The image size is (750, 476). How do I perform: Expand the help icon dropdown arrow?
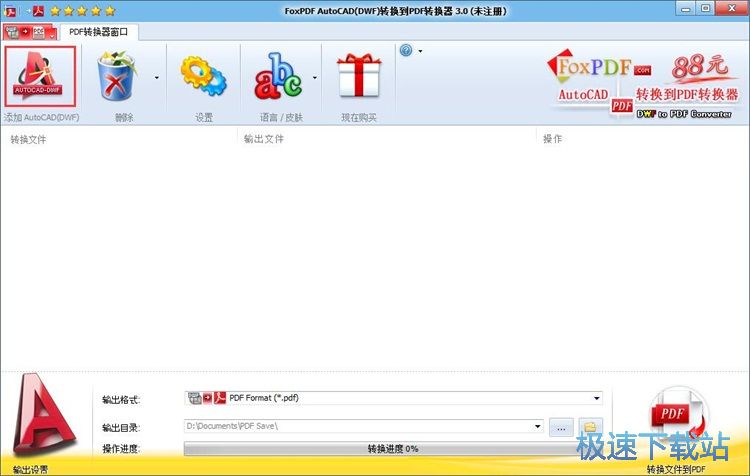[x=420, y=51]
